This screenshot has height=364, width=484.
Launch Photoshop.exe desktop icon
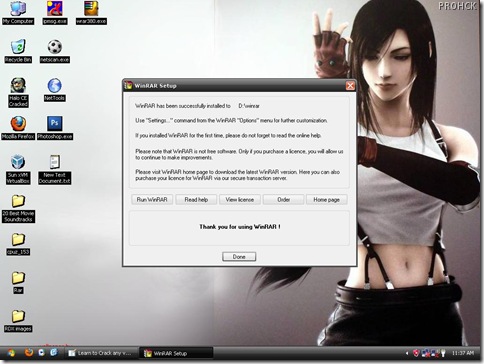[x=55, y=128]
